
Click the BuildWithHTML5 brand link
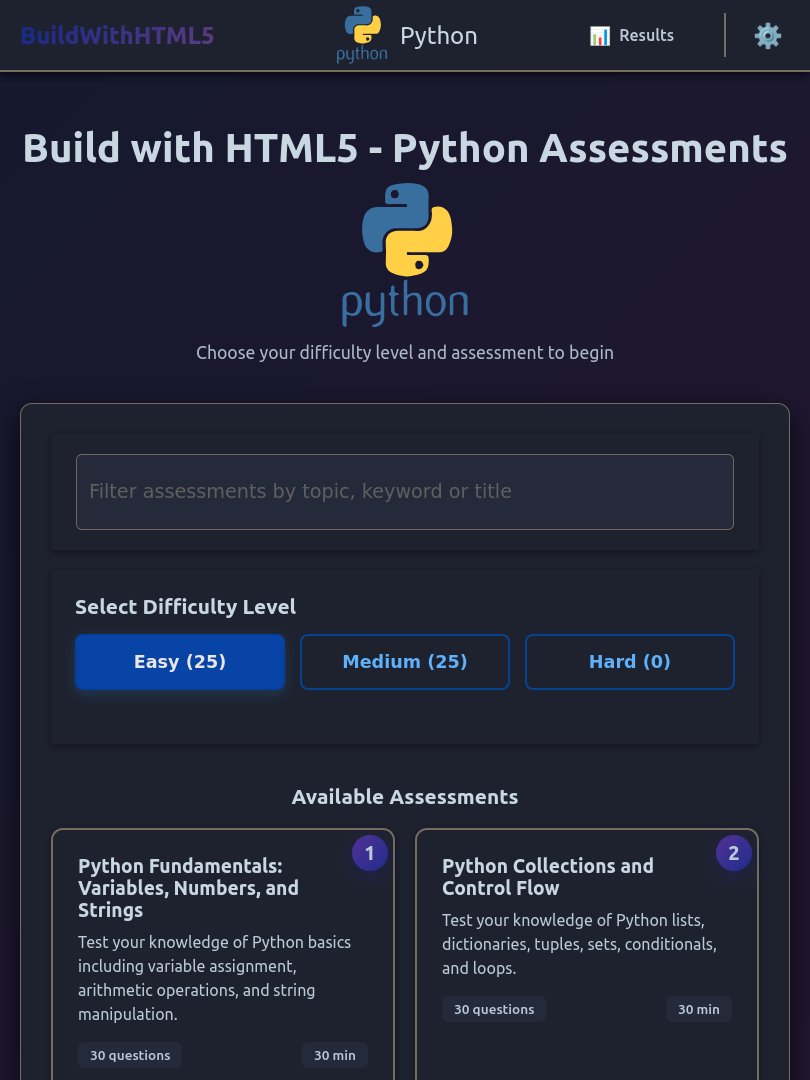point(117,35)
